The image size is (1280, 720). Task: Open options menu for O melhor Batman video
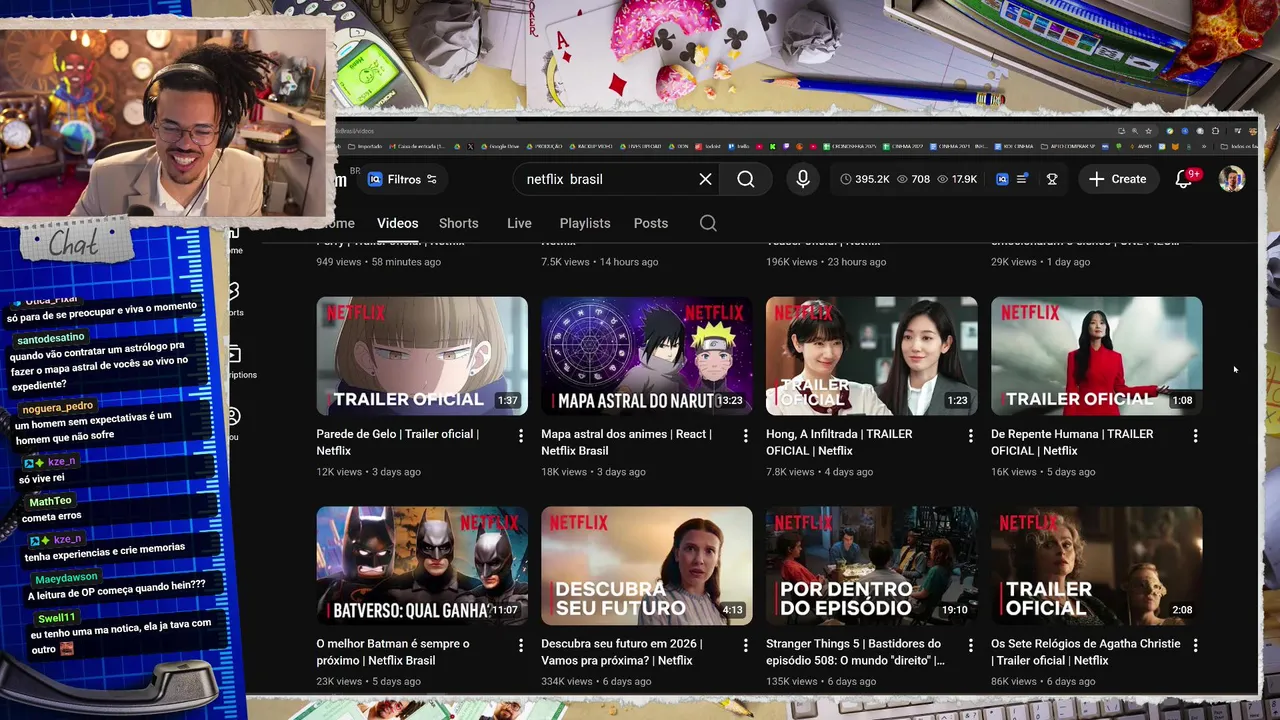click(x=520, y=646)
